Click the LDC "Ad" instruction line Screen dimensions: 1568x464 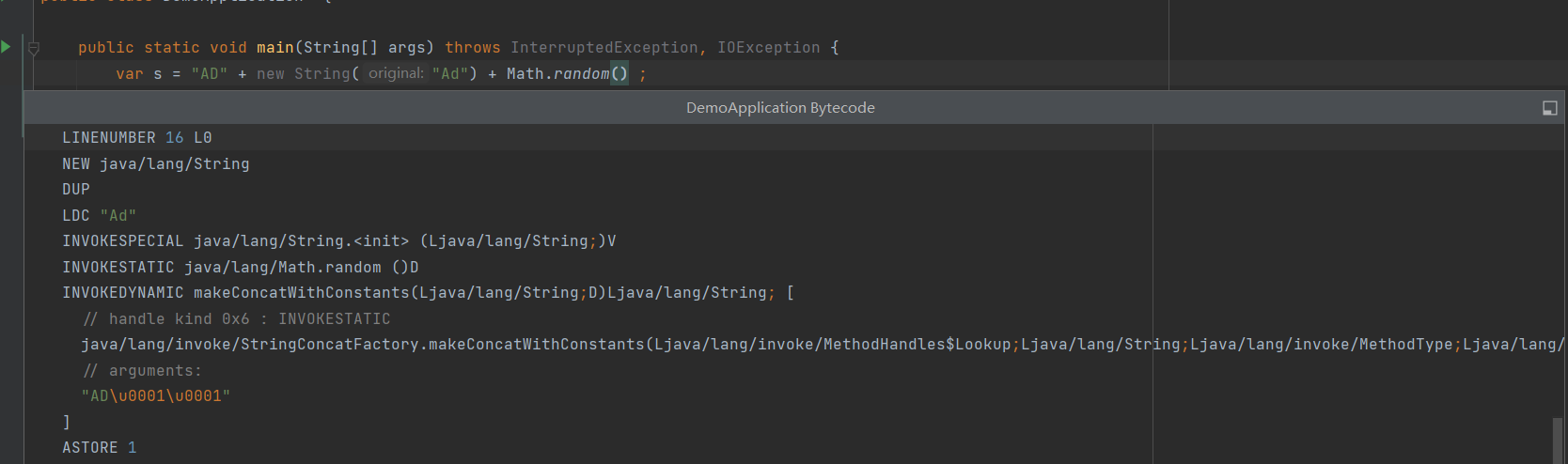(x=100, y=216)
